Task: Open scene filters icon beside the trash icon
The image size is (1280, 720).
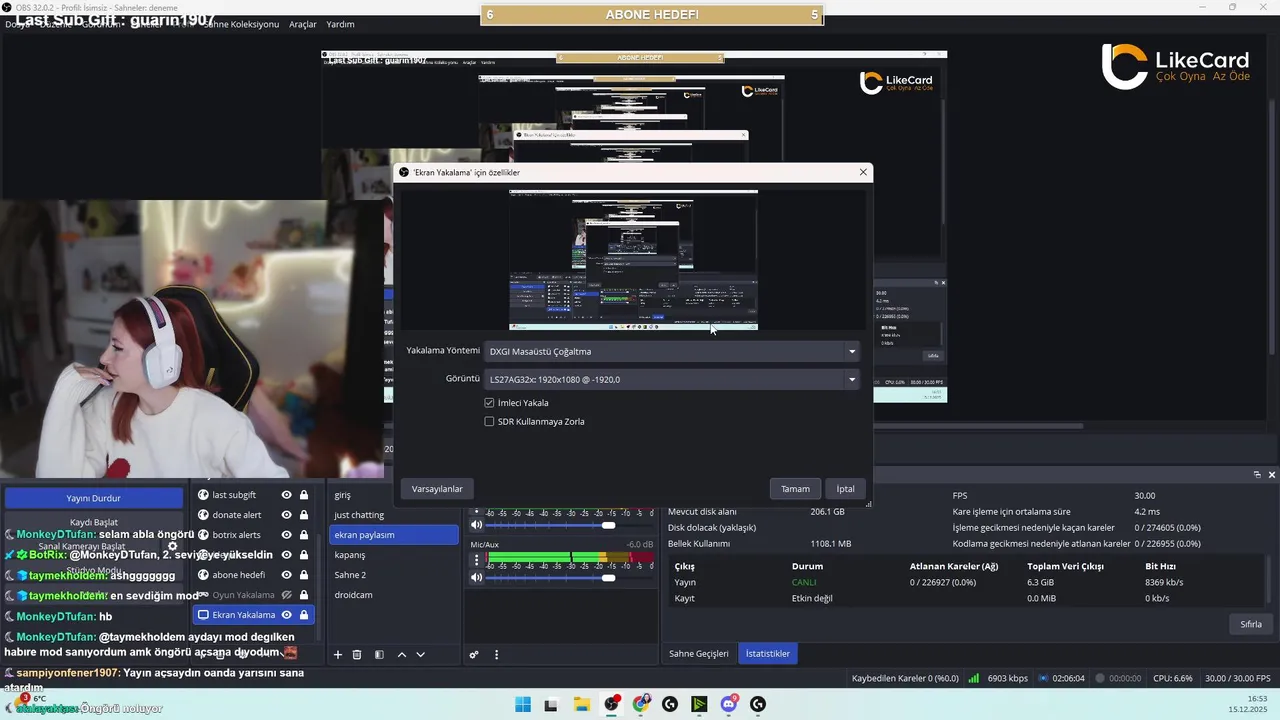Action: point(379,655)
